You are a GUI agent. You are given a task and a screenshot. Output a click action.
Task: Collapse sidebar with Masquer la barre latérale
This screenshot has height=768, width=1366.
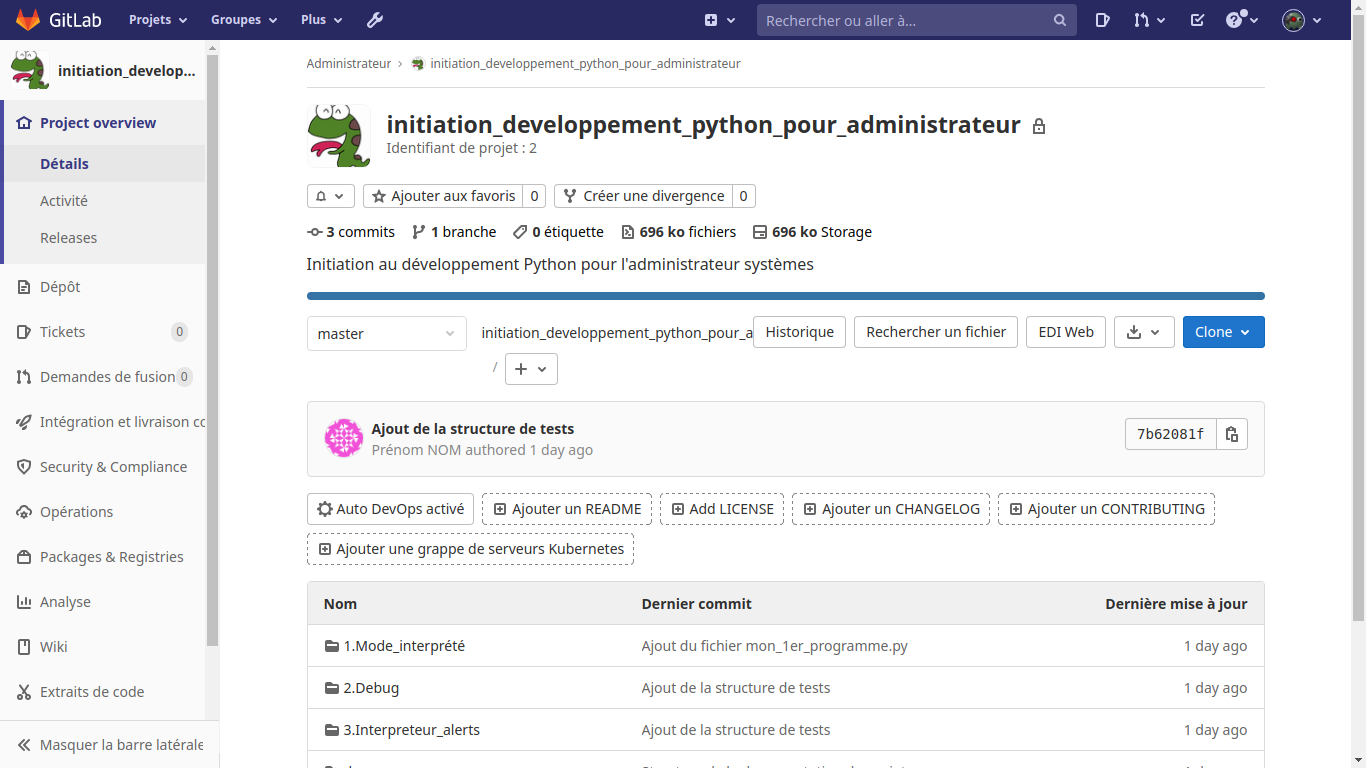click(x=110, y=745)
